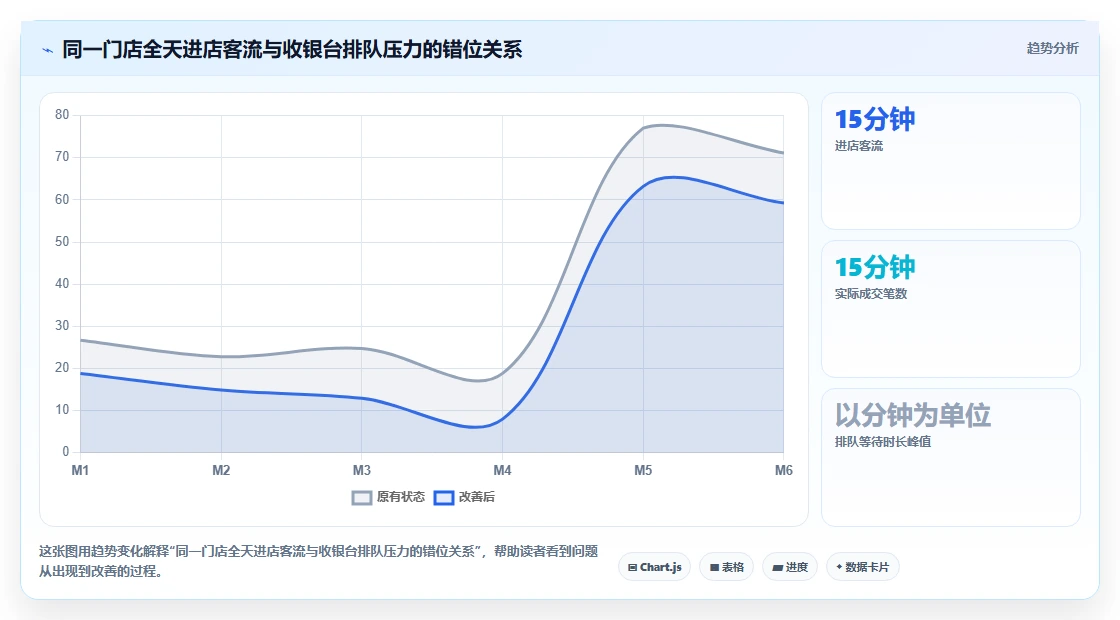Click the description paragraph below the chart
Image resolution: width=1120 pixels, height=620 pixels.
319,561
